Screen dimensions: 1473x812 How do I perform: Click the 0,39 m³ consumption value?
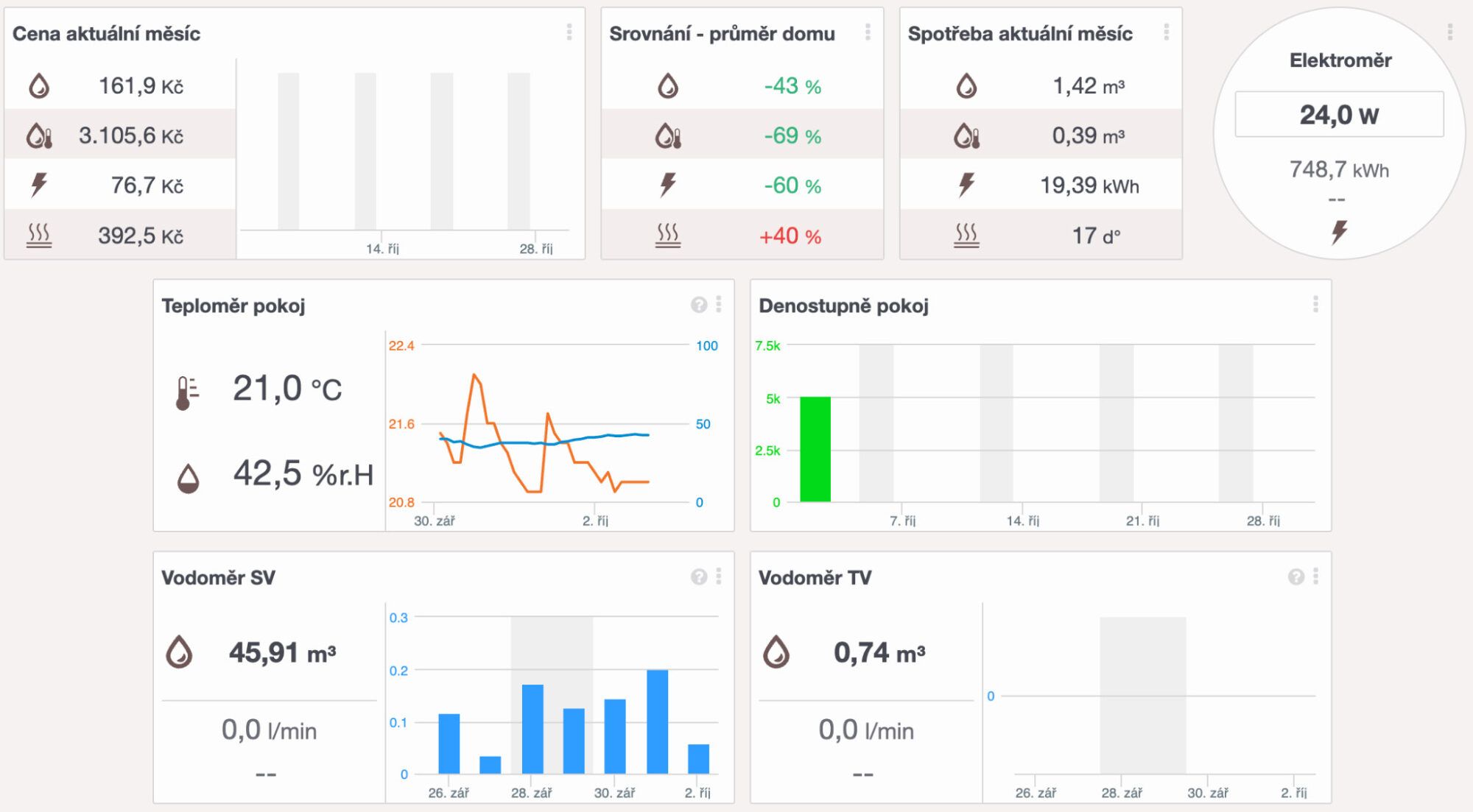1088,135
